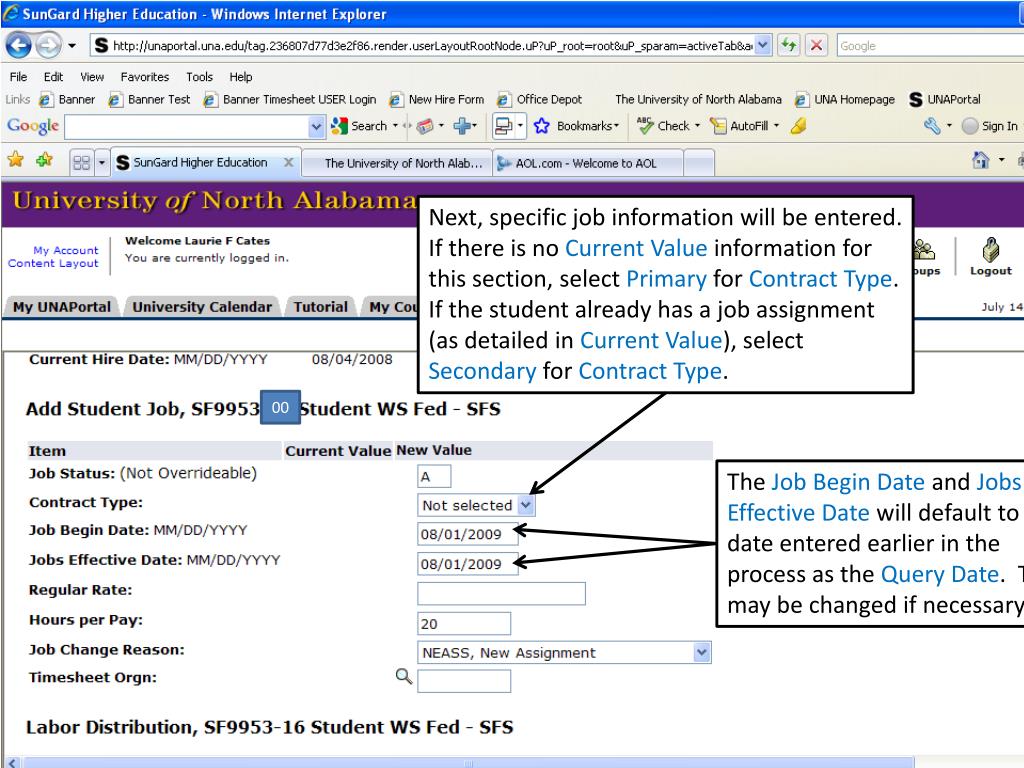Click the Timesheet Orgn input field
Image resolution: width=1024 pixels, height=768 pixels.
click(464, 681)
